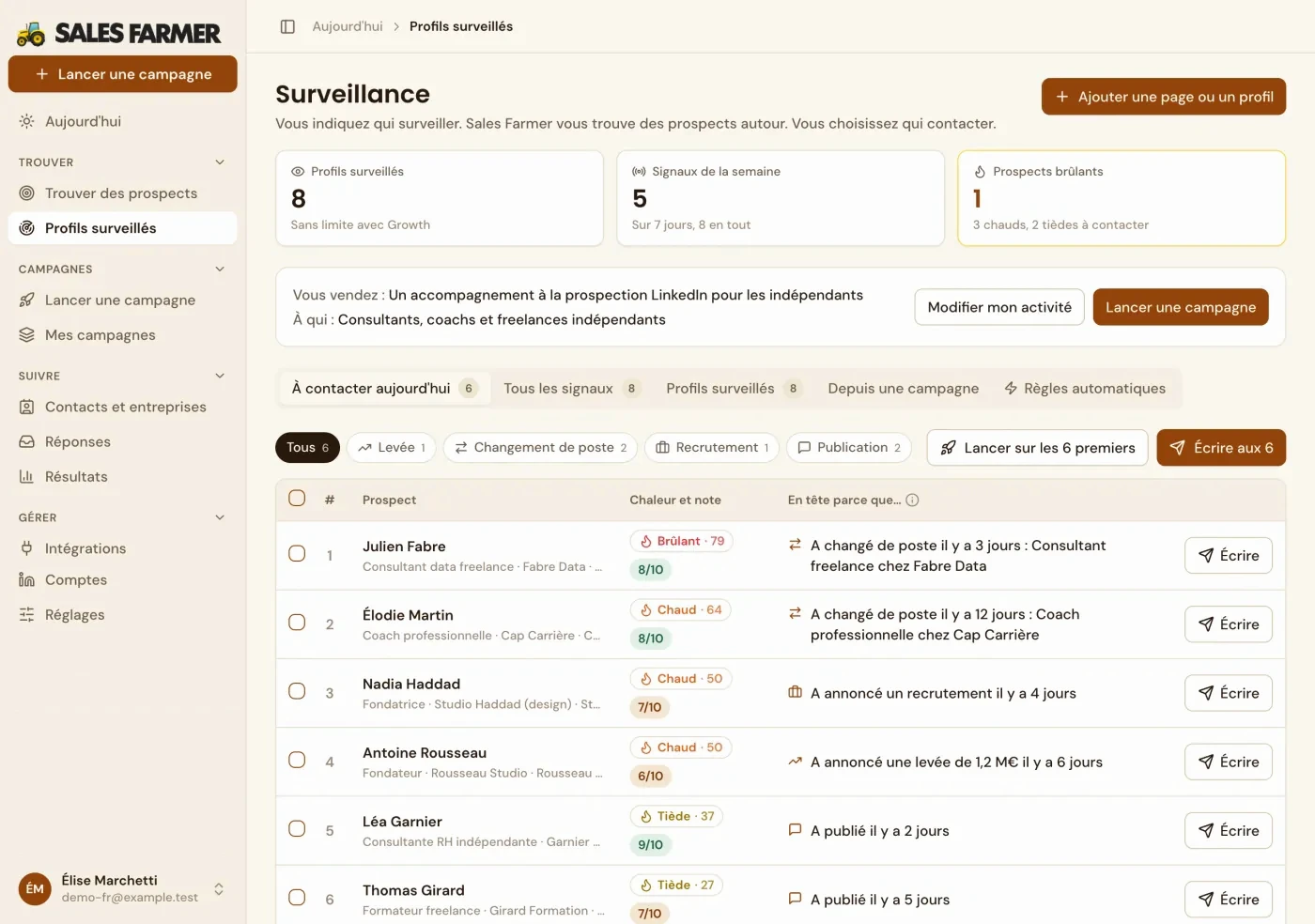Switch to Depuis une campagne tab
The width and height of the screenshot is (1315, 924).
tap(903, 389)
